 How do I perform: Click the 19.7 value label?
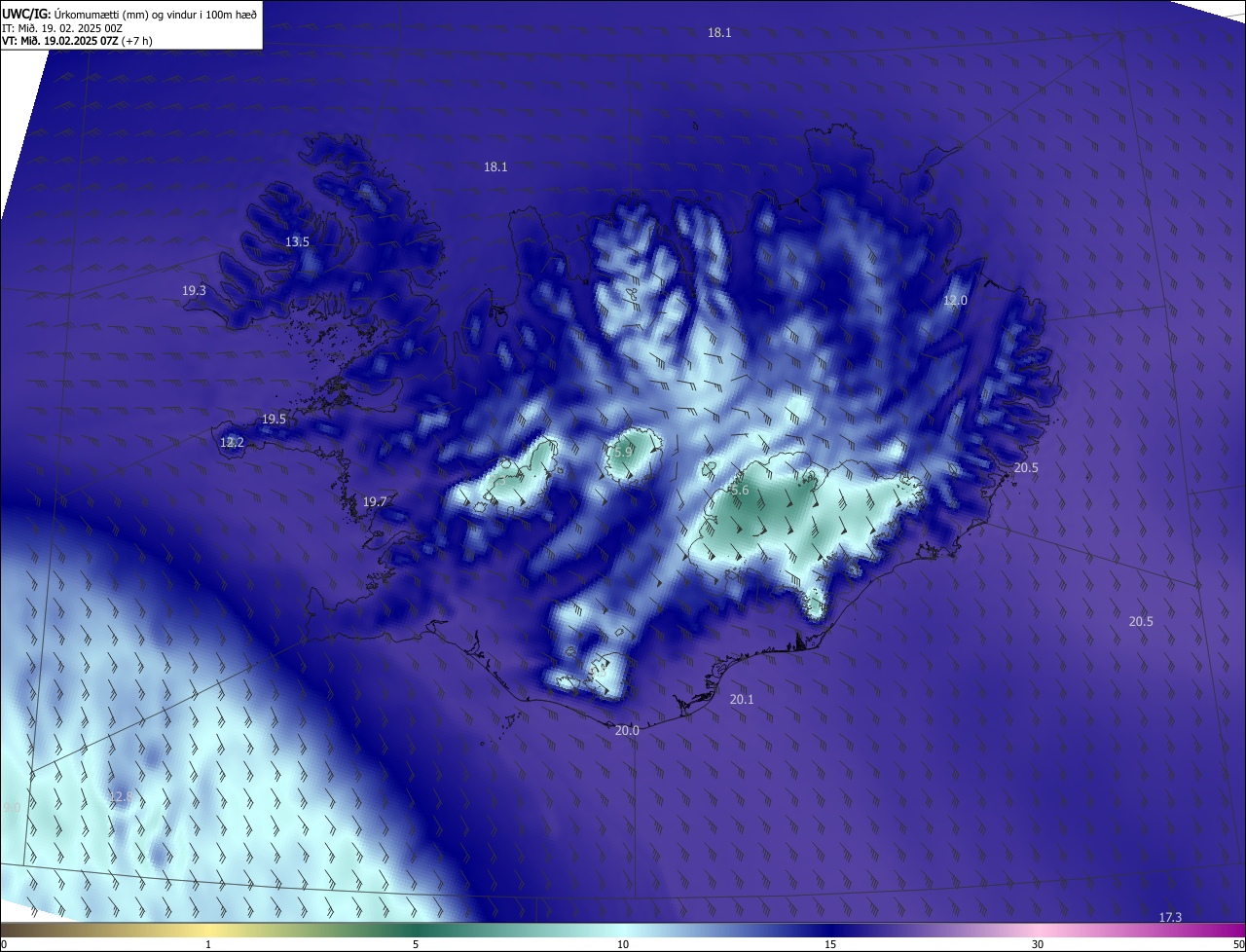[x=375, y=501]
